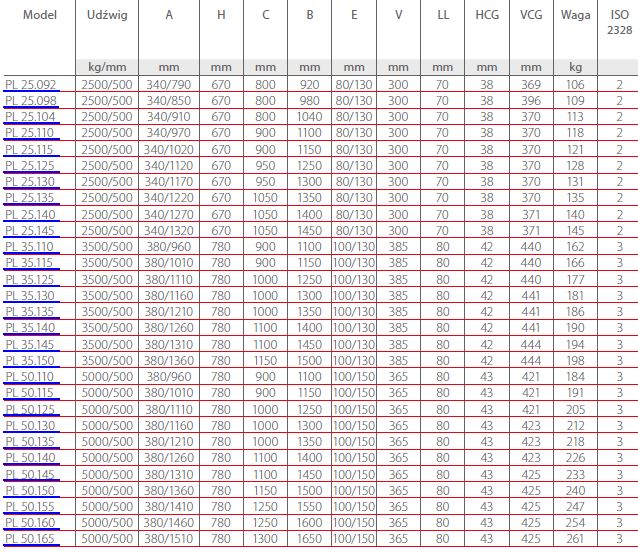Select the Model column header

39,15
